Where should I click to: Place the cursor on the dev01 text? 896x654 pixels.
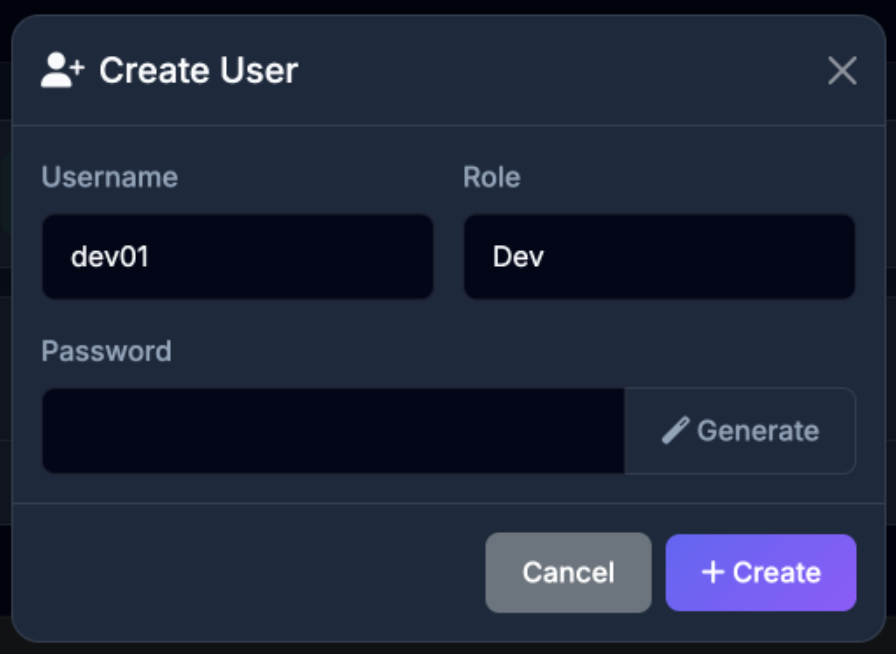coord(110,257)
